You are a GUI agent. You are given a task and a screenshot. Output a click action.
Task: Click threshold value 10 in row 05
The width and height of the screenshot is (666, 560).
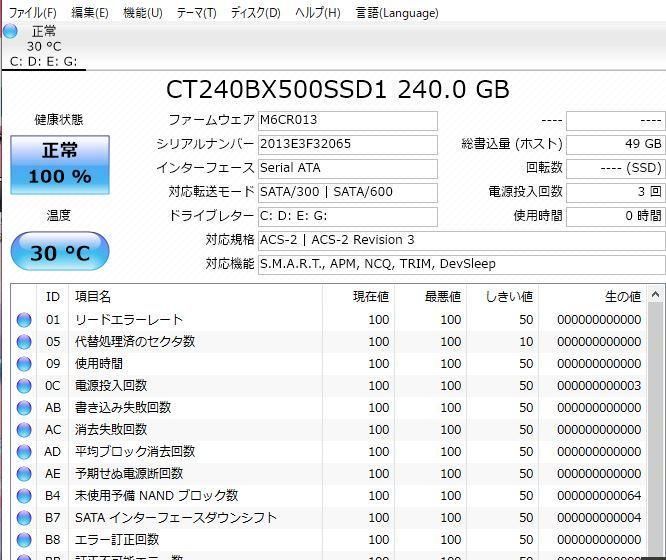coord(526,342)
